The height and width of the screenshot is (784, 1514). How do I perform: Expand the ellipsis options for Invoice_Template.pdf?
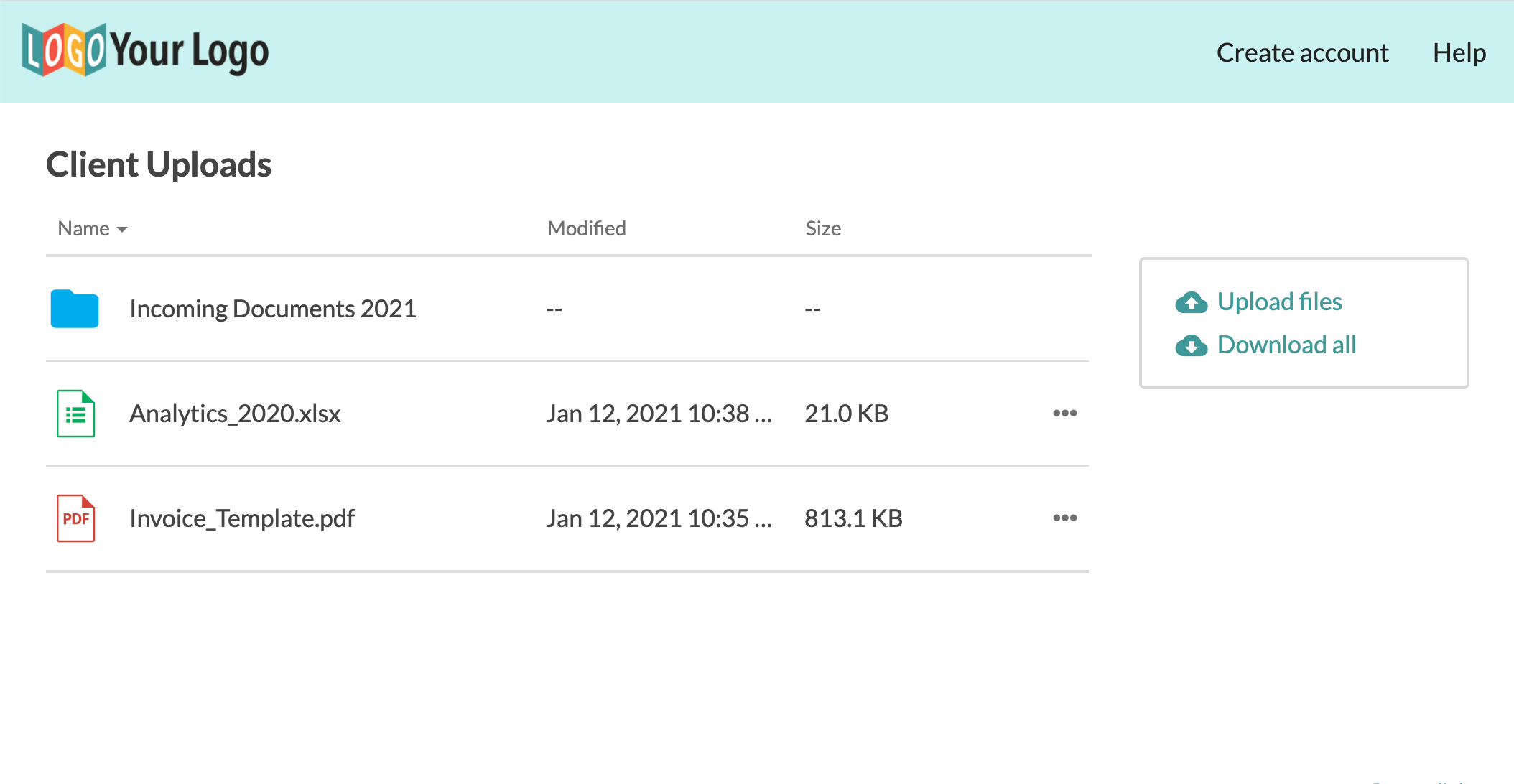(1065, 518)
